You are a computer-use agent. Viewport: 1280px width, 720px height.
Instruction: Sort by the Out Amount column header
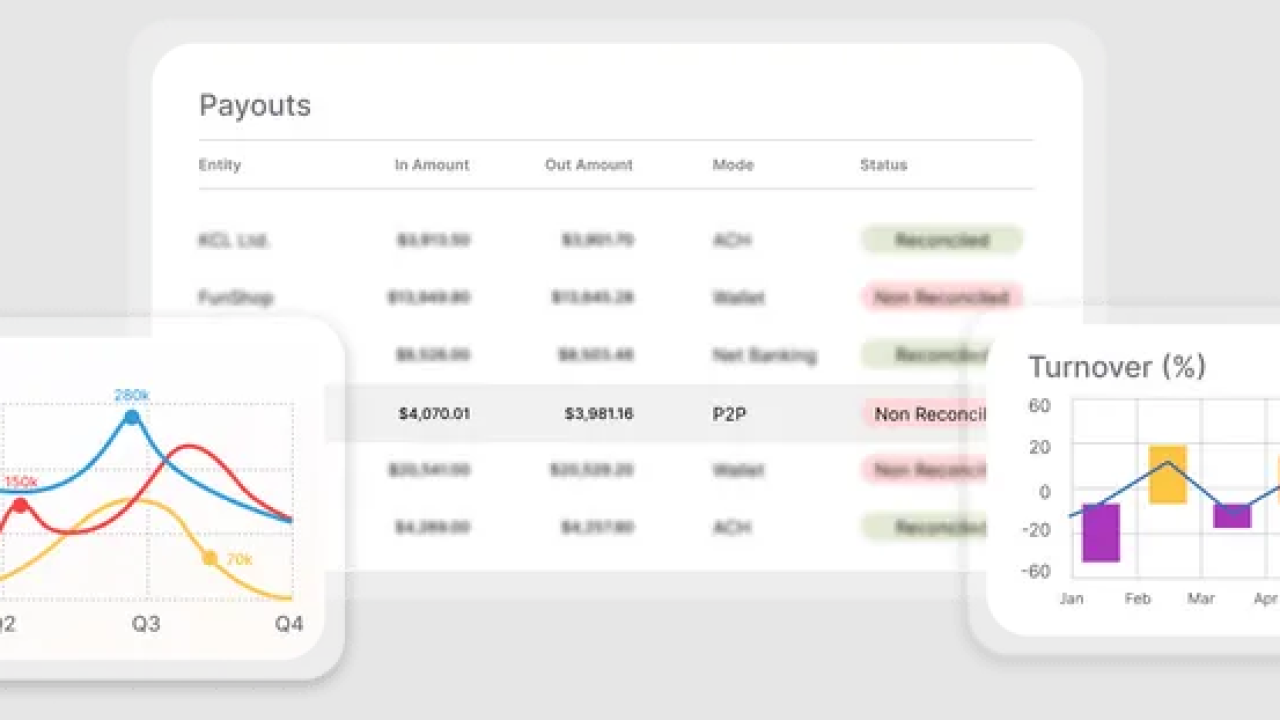[x=589, y=165]
